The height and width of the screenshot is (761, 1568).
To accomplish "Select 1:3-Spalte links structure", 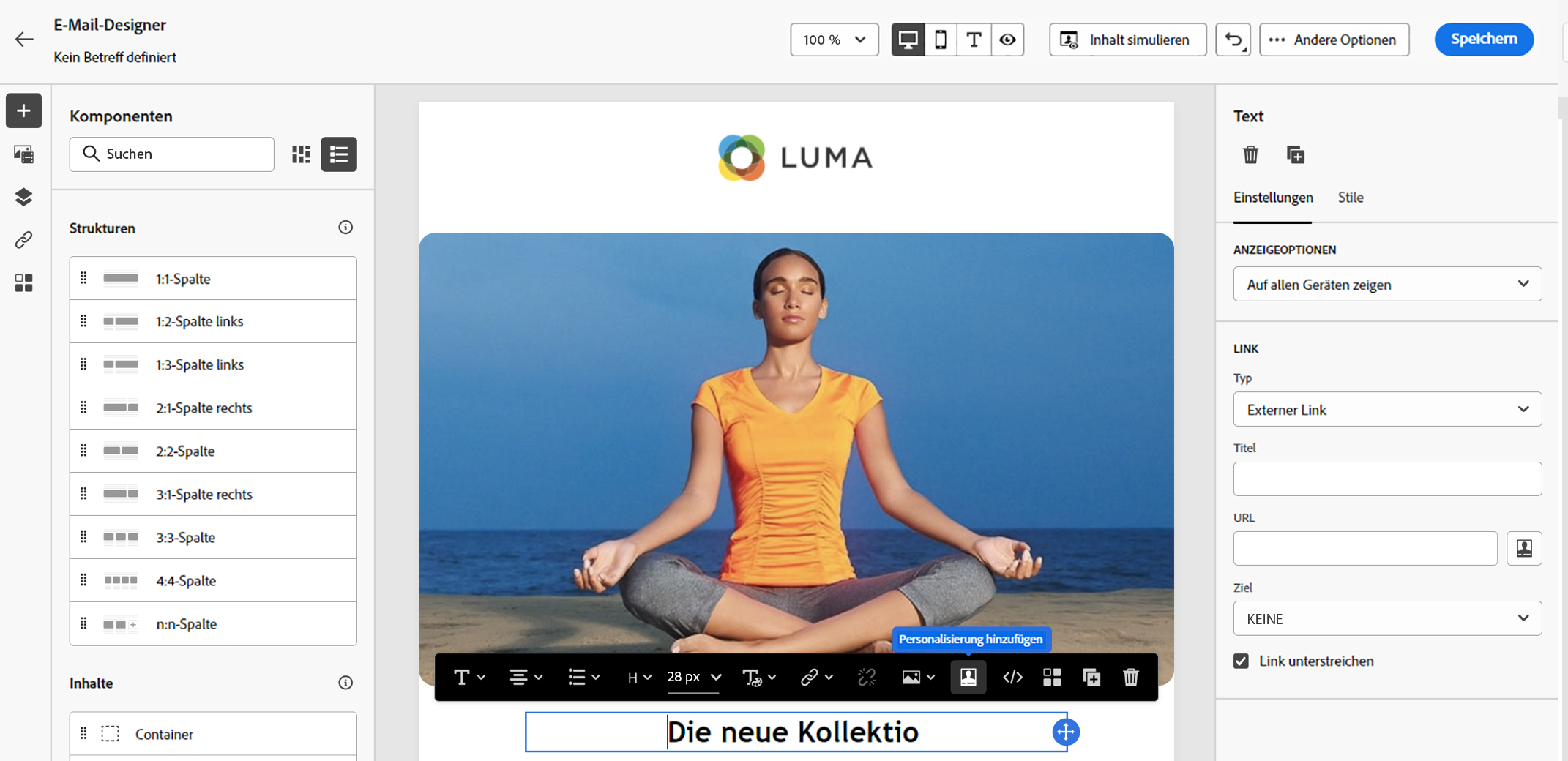I will [x=213, y=364].
